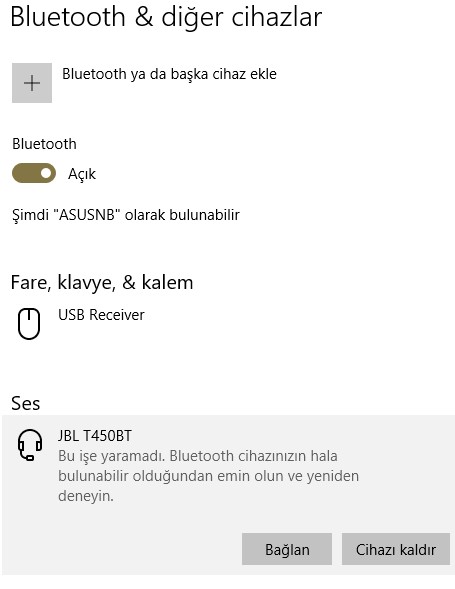Click the word 'deneyin' in the error text
The width and height of the screenshot is (455, 589).
pos(85,497)
